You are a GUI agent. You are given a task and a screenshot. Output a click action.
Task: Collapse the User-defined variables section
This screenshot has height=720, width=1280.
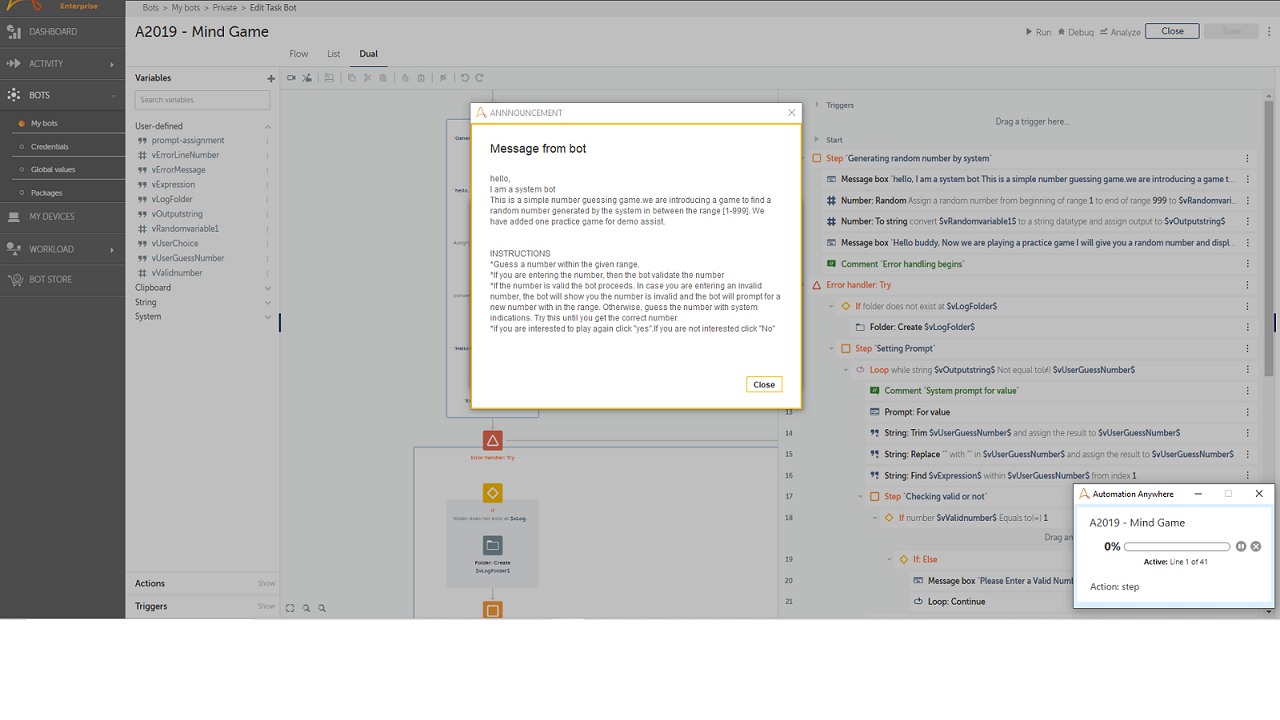pyautogui.click(x=267, y=127)
